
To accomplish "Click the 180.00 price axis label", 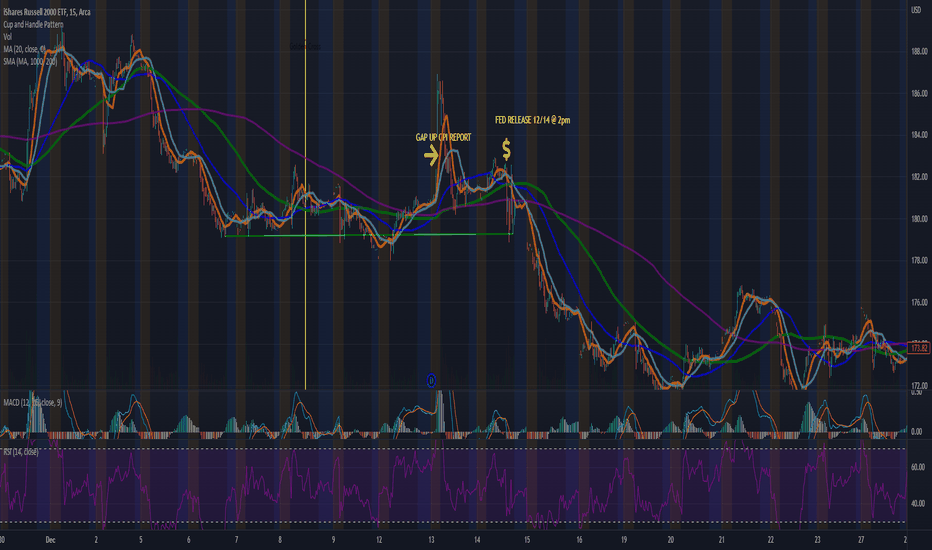I will (x=920, y=219).
